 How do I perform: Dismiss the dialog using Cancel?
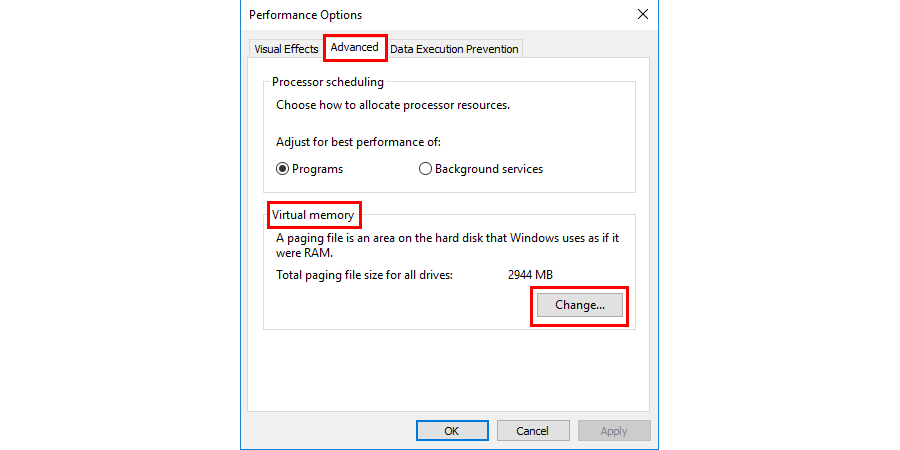533,430
